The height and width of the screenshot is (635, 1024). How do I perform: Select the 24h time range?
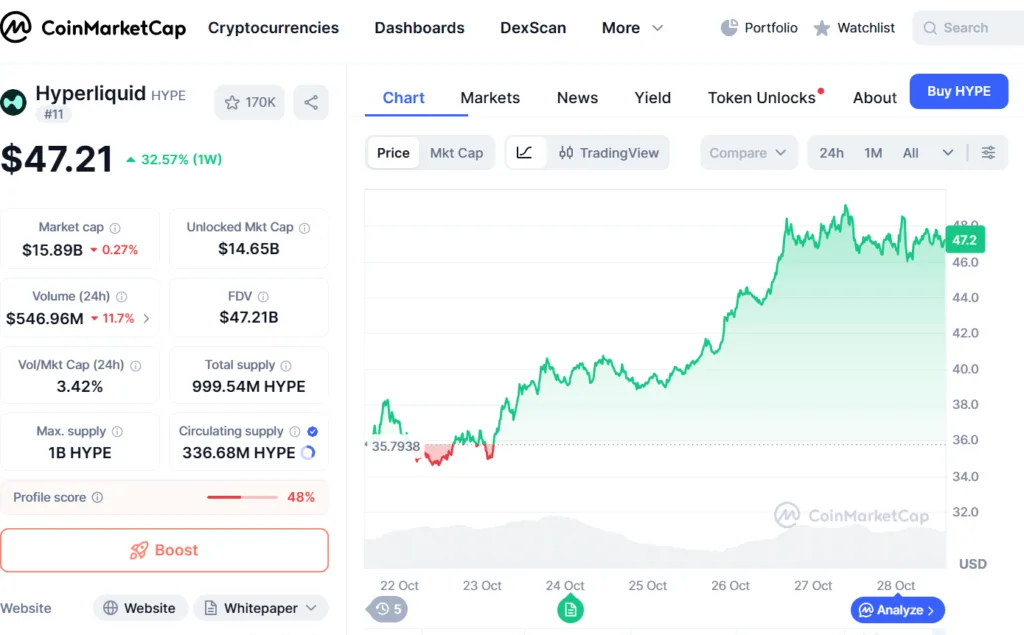831,153
